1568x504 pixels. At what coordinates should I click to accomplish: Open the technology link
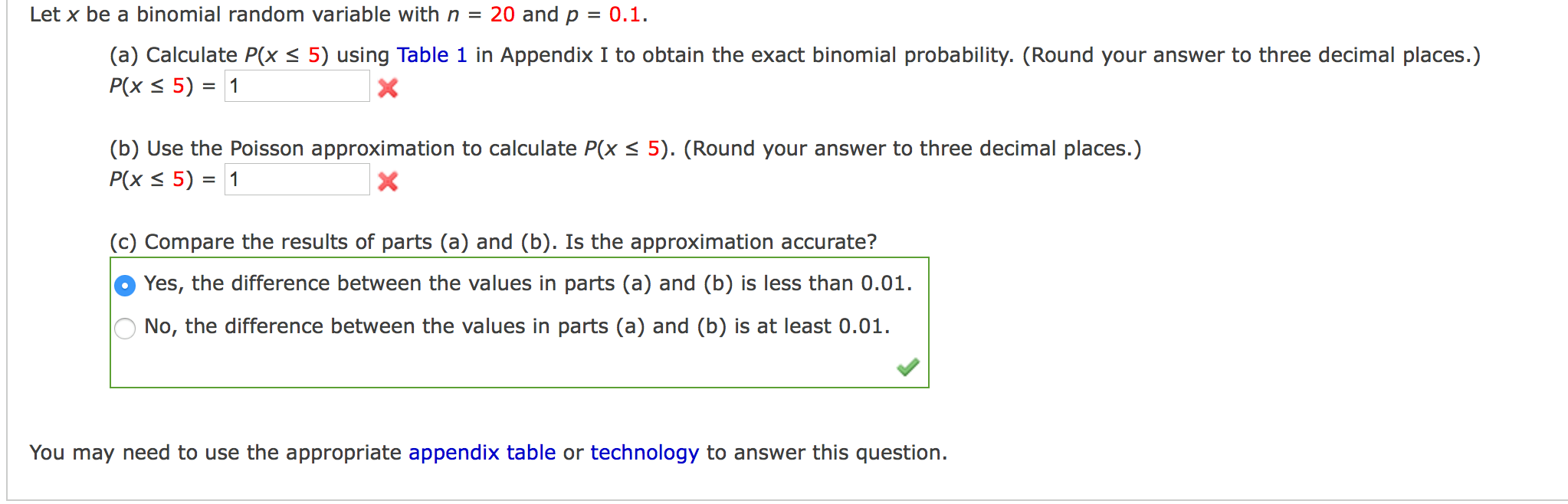[x=644, y=453]
